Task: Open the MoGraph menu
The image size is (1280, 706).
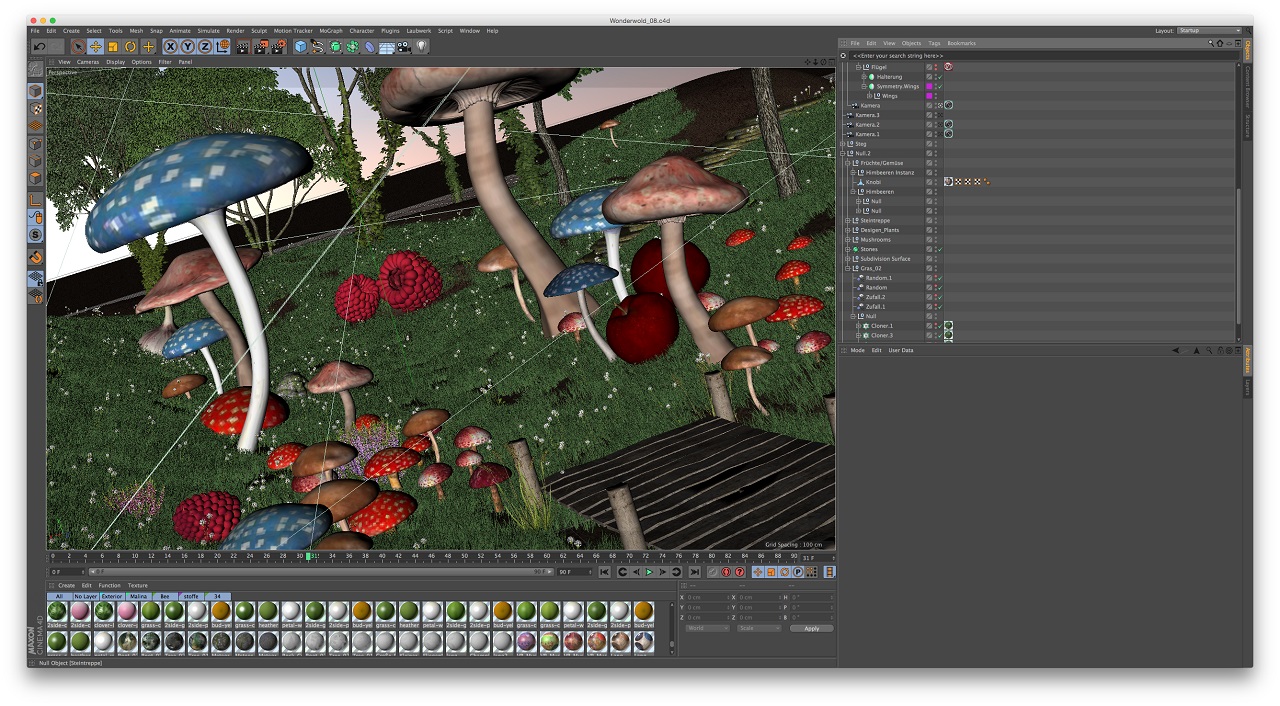Action: [x=330, y=31]
